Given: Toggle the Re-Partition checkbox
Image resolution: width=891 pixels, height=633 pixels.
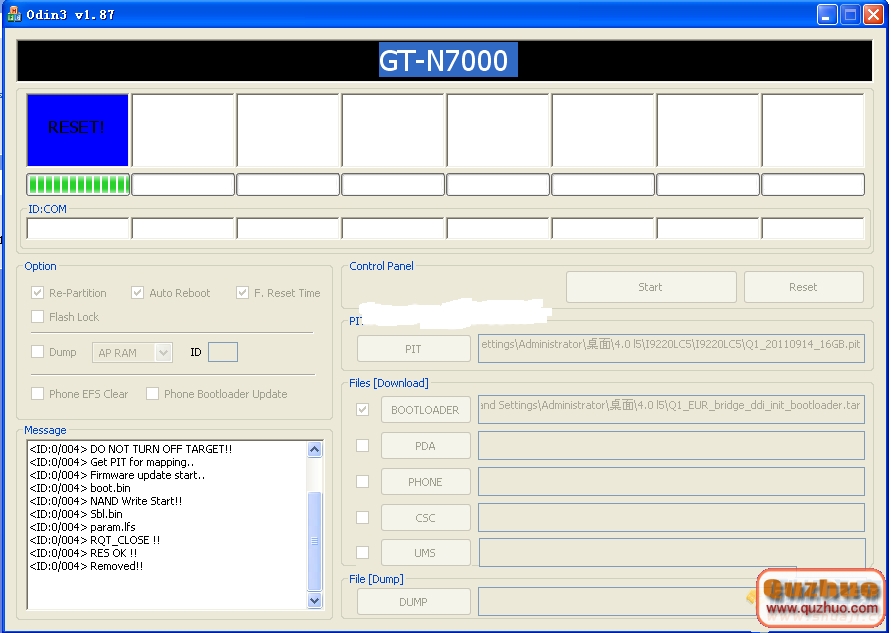Looking at the screenshot, I should (38, 293).
